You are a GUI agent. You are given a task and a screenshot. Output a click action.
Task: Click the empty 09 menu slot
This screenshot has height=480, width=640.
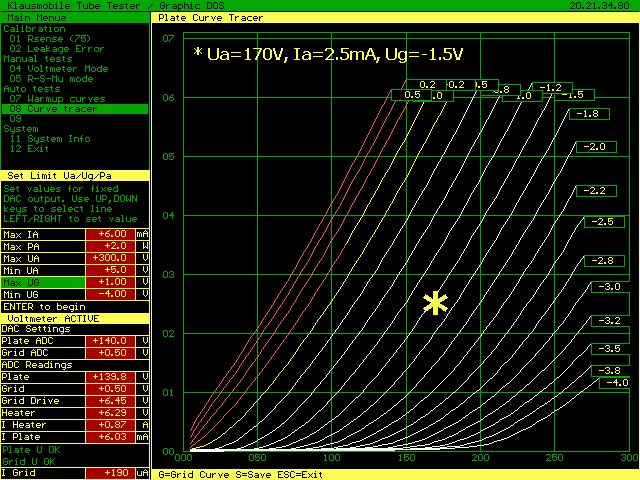click(x=15, y=119)
